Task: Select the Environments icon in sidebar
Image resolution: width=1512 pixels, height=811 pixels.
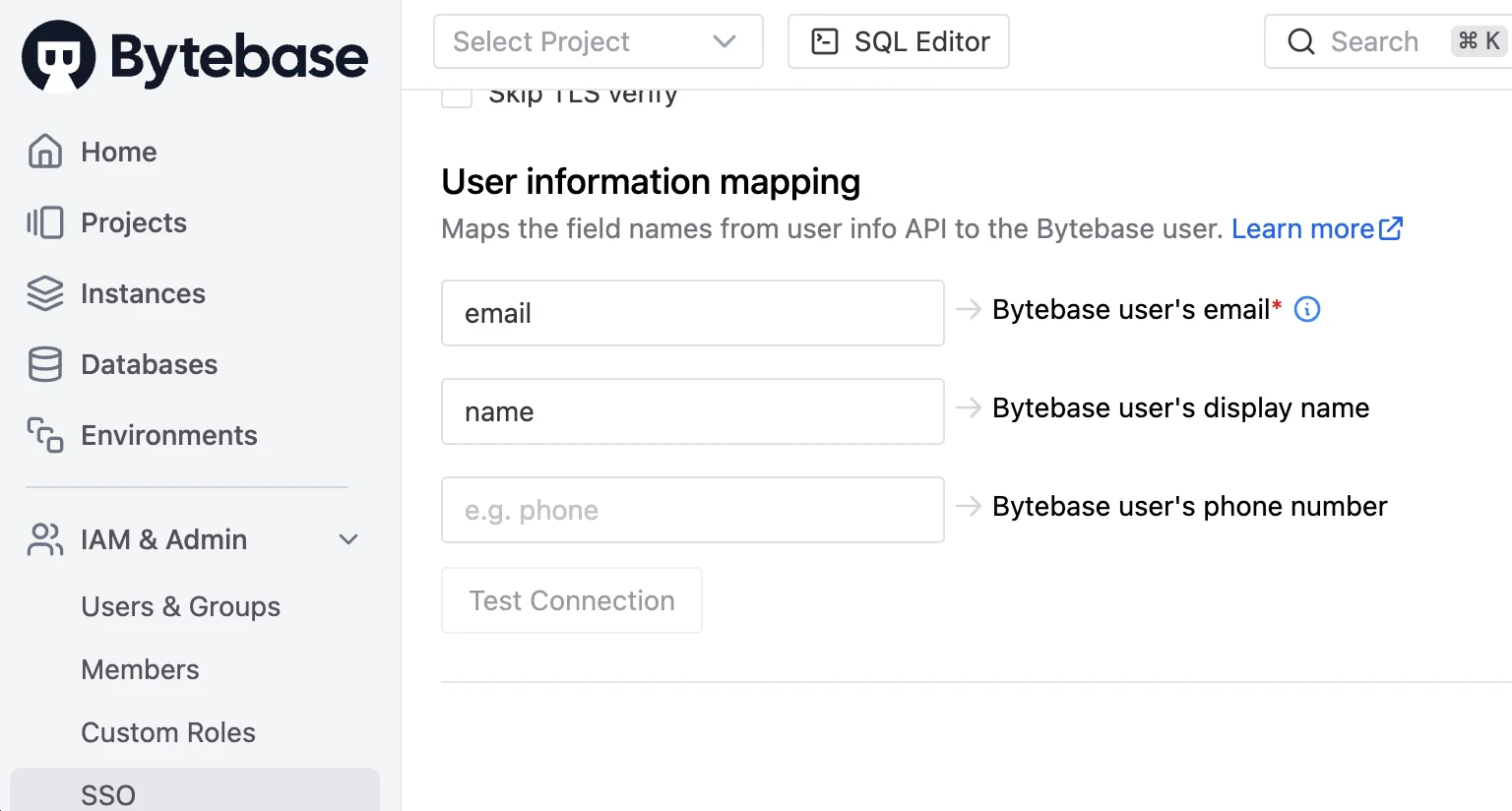Action: pos(44,435)
